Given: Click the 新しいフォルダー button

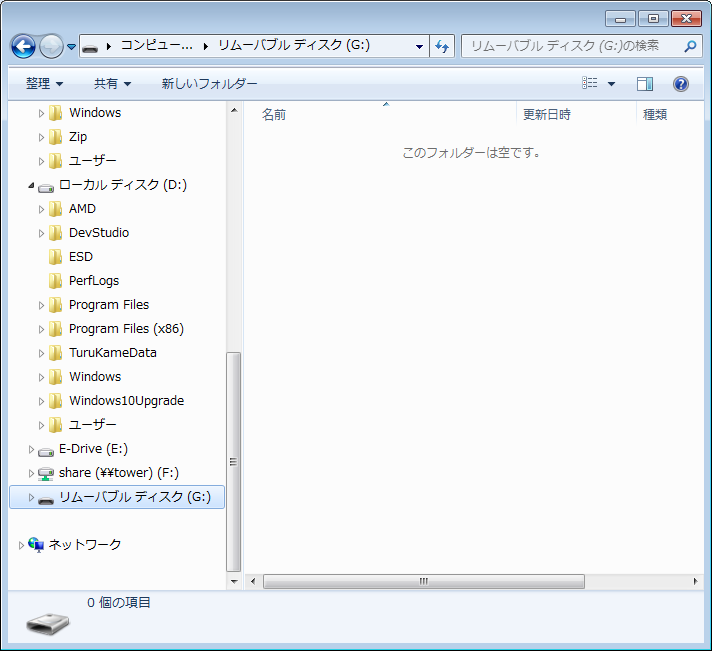Looking at the screenshot, I should tap(209, 84).
